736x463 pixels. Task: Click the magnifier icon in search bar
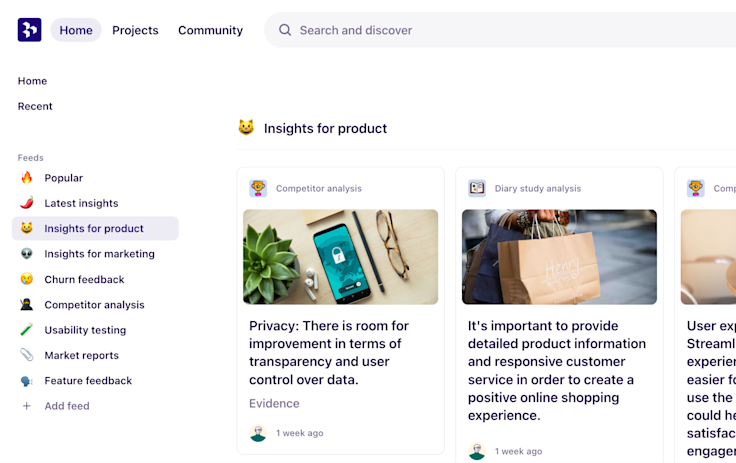[x=285, y=30]
